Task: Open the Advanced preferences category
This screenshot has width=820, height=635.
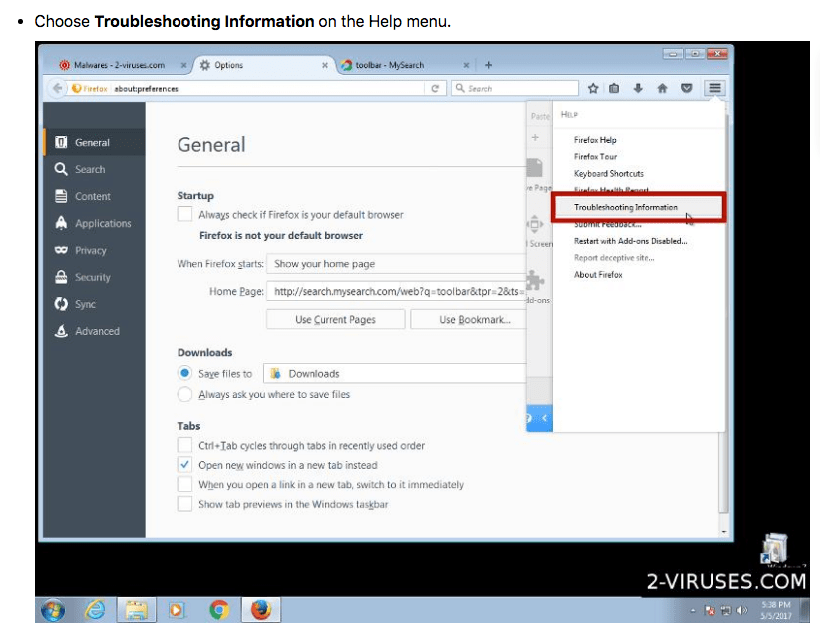Action: (95, 331)
